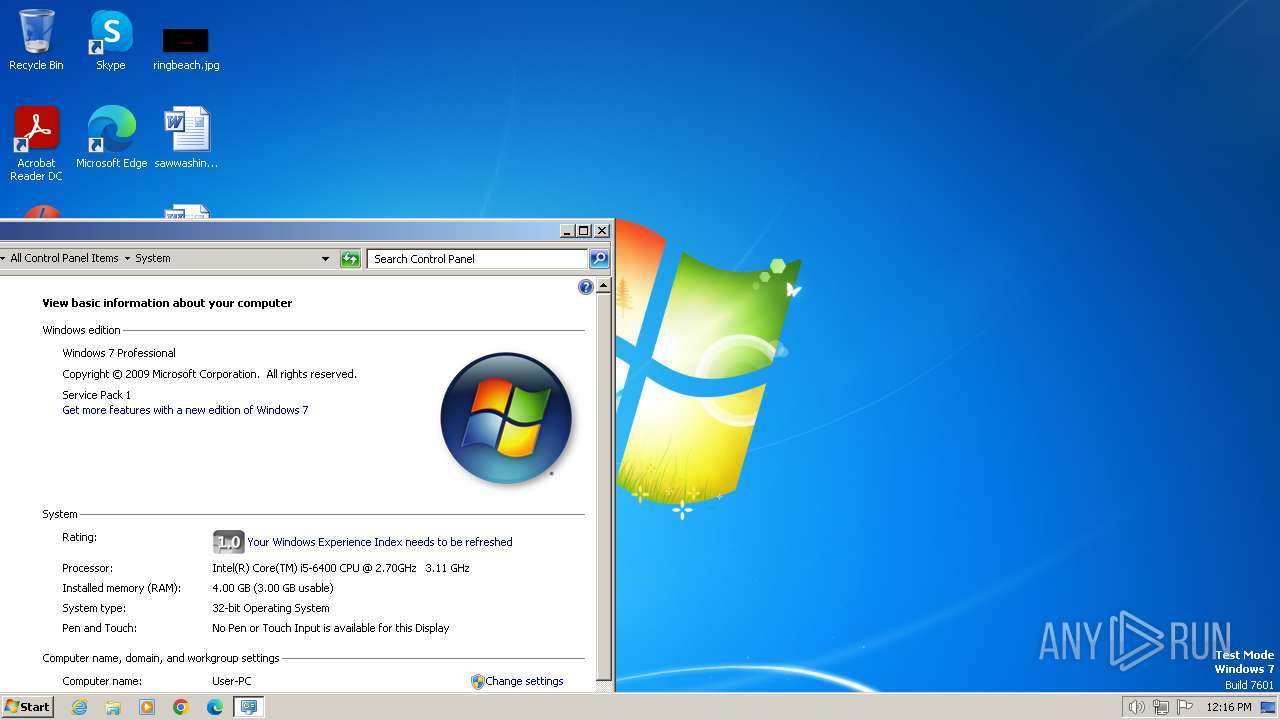Open Windows Explorer folder in taskbar
This screenshot has height=720, width=1280.
point(113,707)
